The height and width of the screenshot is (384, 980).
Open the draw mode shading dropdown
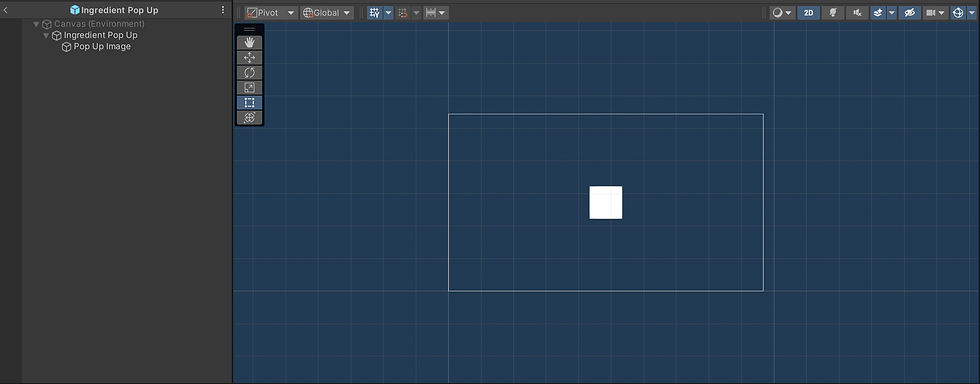click(x=782, y=13)
